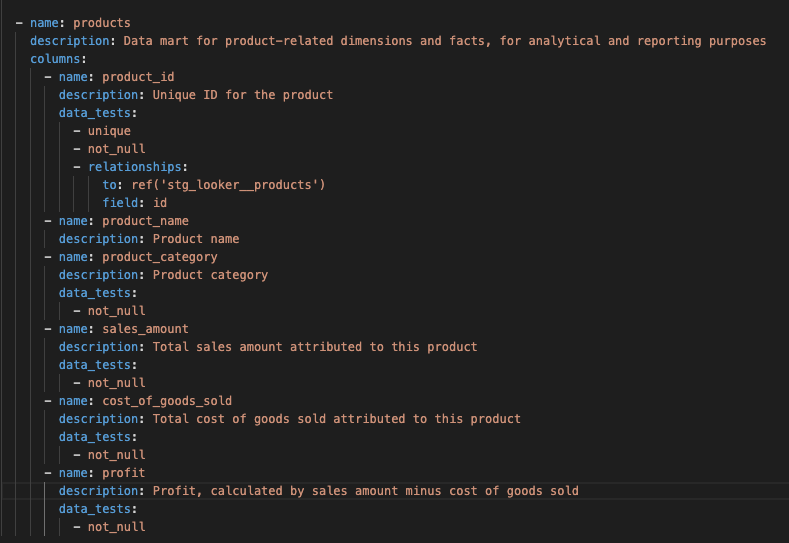Click 'Unique ID for the product' description
This screenshot has height=543, width=789.
click(x=243, y=95)
